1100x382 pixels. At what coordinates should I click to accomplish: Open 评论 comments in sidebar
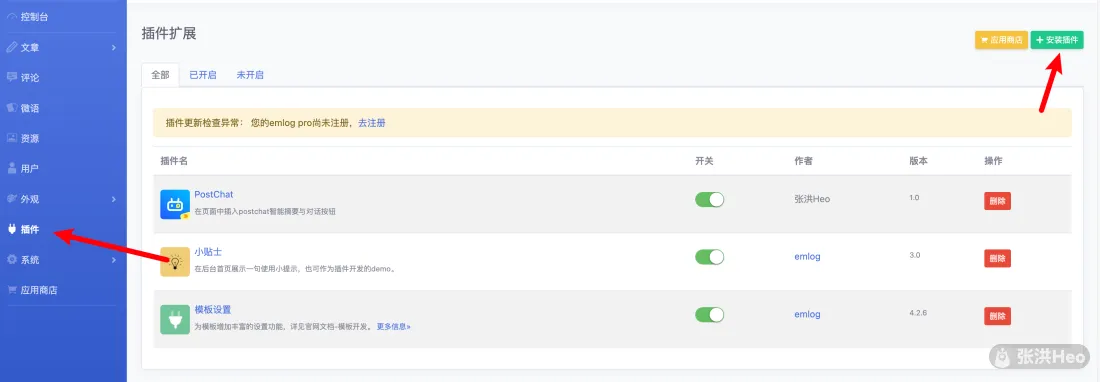[x=63, y=78]
